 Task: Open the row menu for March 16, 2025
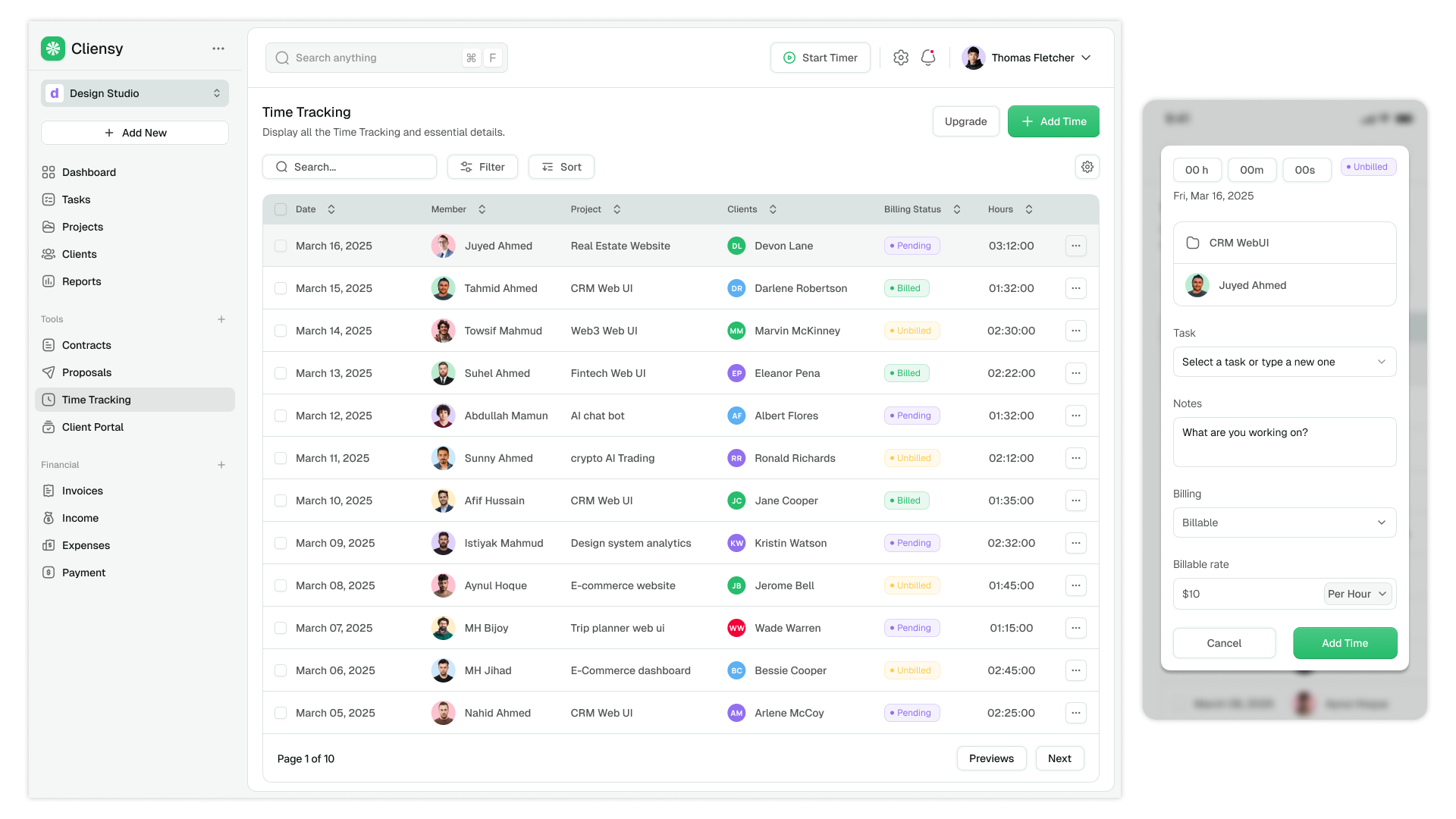coord(1076,246)
